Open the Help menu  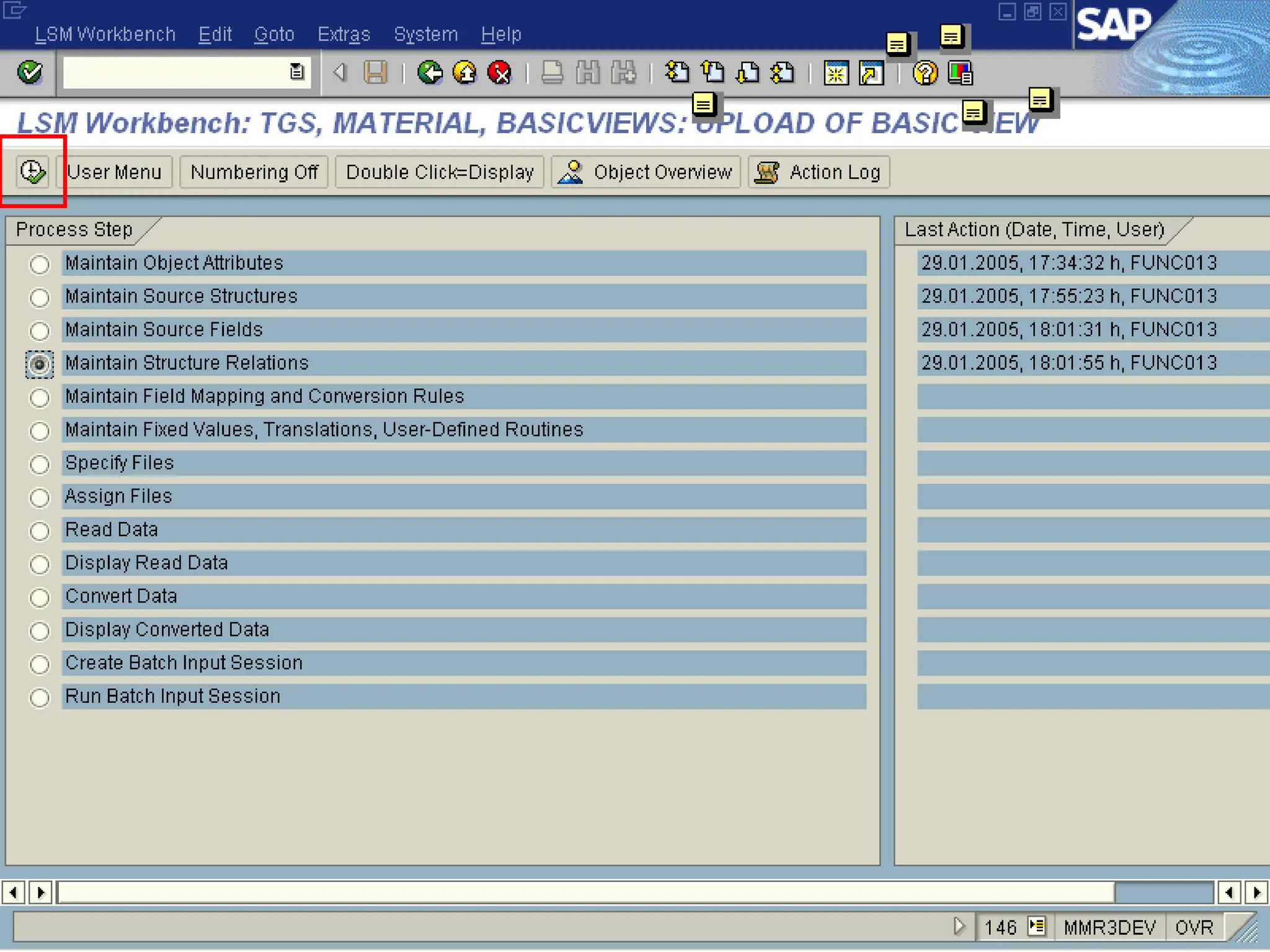coord(501,34)
